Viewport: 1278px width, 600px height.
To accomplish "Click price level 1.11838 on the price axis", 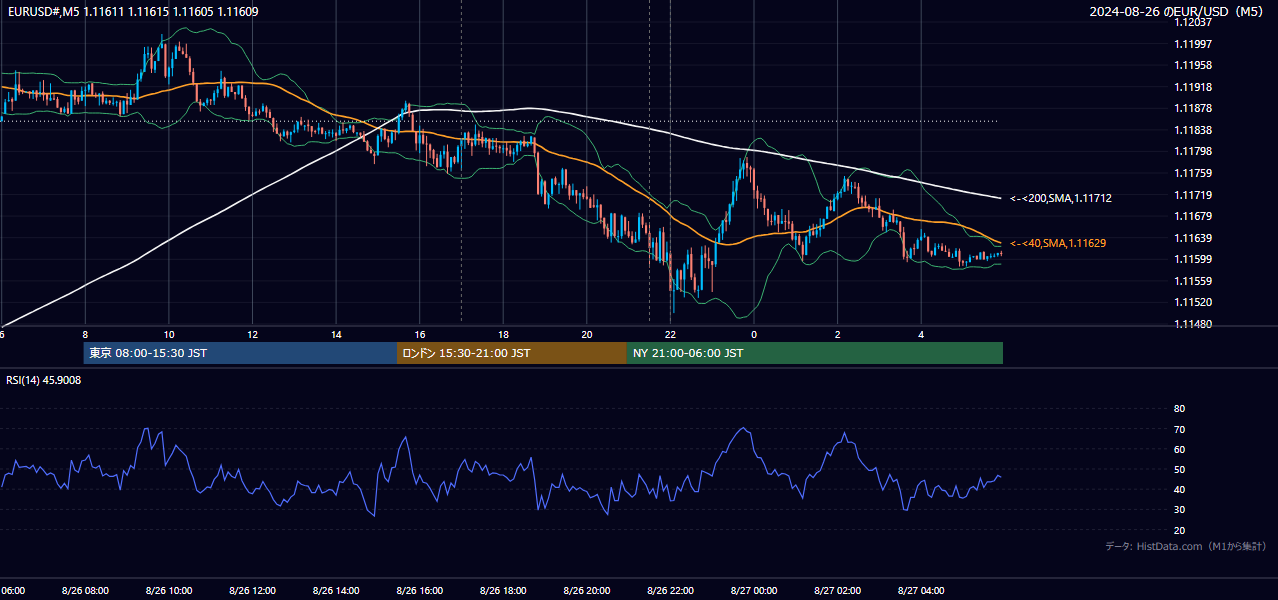I will [x=1193, y=130].
